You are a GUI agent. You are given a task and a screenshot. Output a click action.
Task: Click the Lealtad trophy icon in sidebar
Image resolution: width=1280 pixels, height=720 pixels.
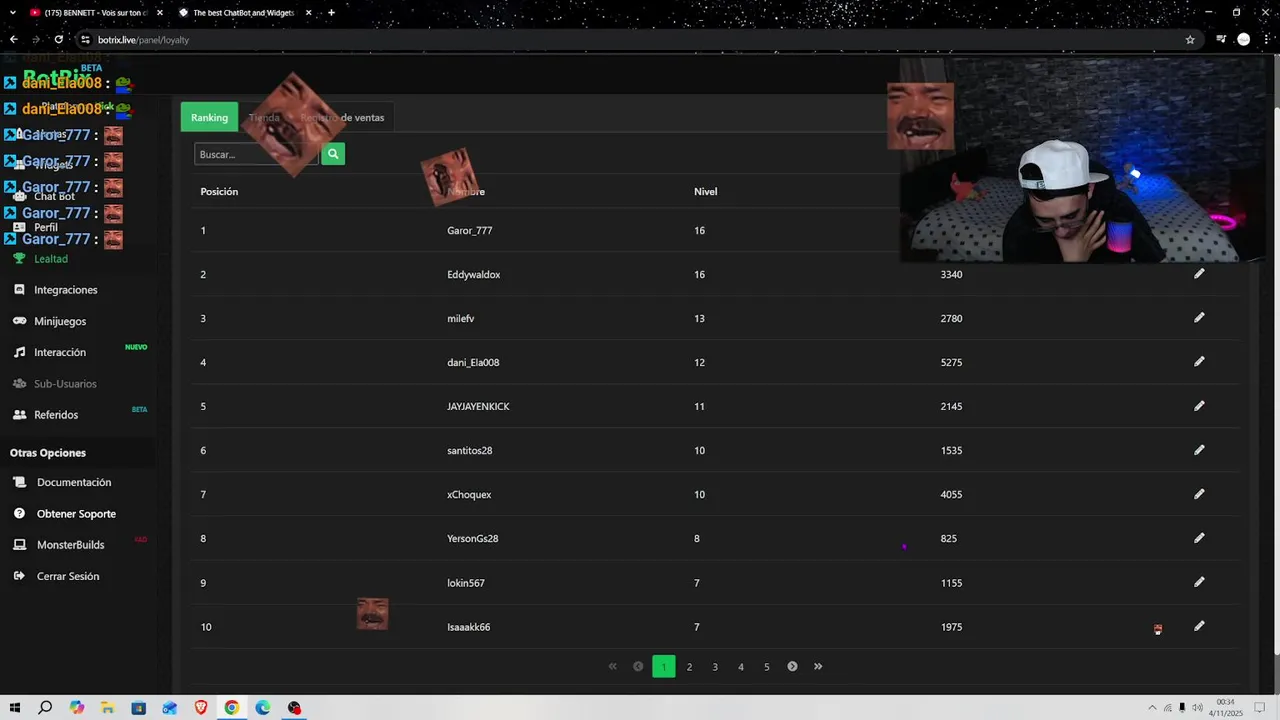[19, 258]
